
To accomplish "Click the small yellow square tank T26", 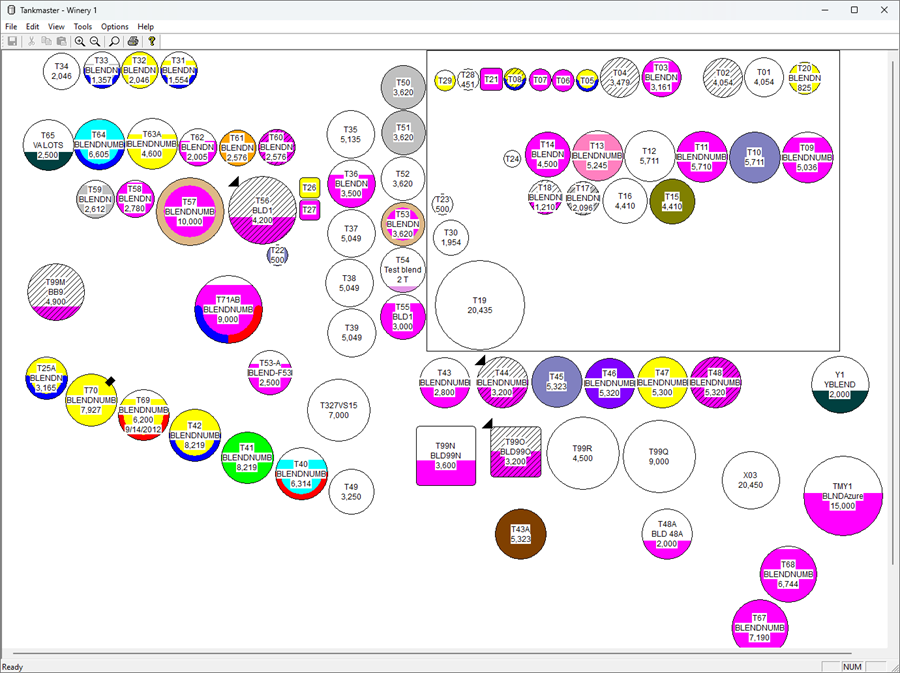I will click(309, 188).
